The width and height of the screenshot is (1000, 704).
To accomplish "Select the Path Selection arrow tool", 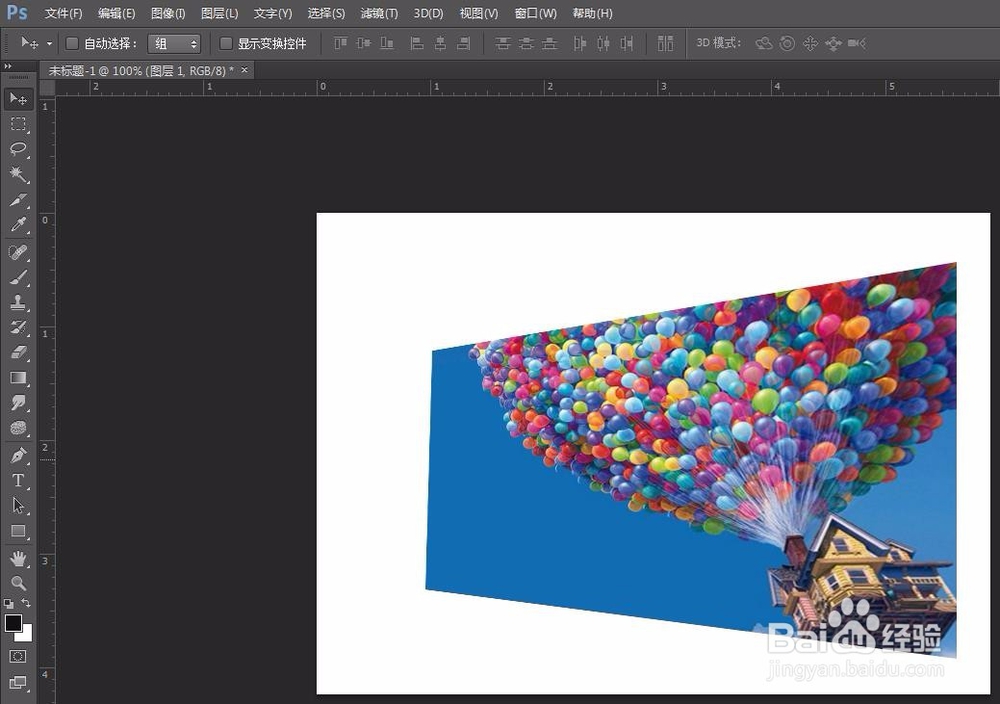I will [x=18, y=506].
